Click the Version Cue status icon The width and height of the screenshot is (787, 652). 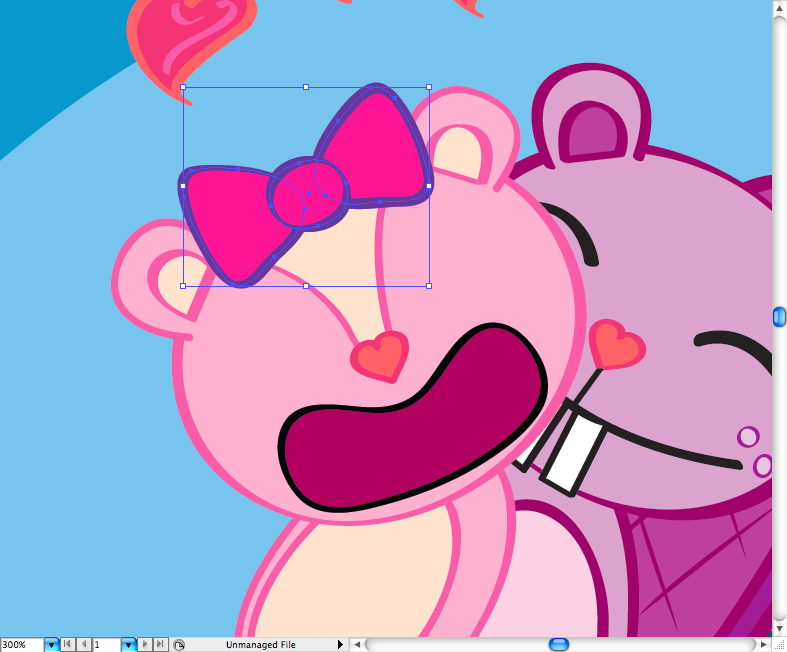click(178, 645)
